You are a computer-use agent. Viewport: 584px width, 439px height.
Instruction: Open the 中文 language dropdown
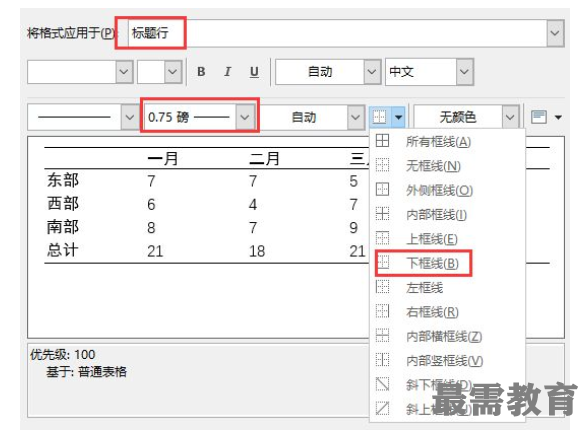pyautogui.click(x=464, y=71)
